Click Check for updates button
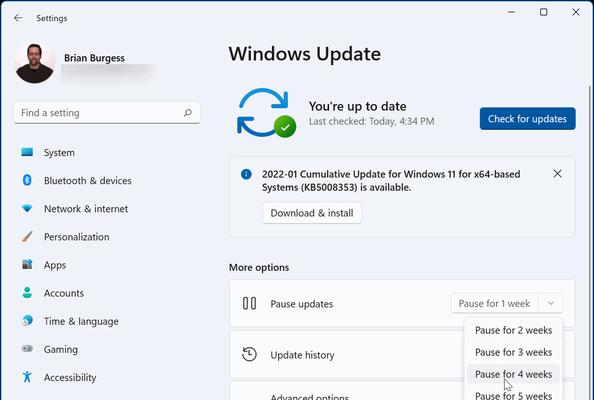This screenshot has height=400, width=594. 527,119
